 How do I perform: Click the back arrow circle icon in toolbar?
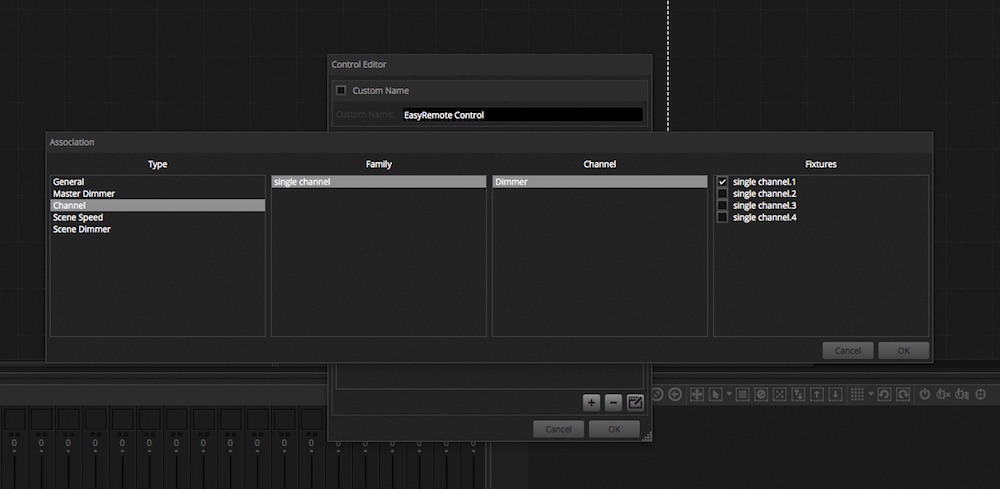(675, 395)
